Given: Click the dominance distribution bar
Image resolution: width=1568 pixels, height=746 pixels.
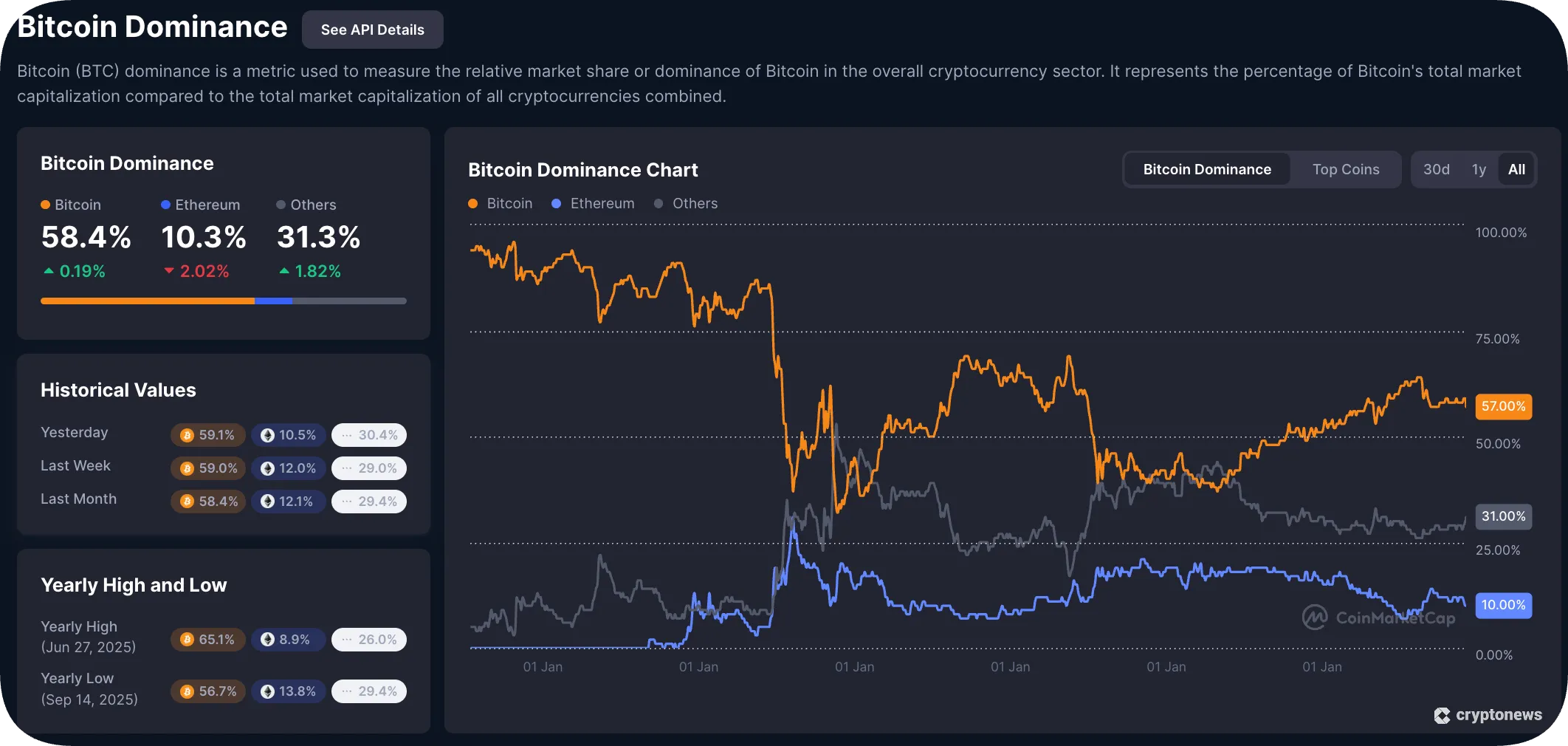Looking at the screenshot, I should 223,301.
